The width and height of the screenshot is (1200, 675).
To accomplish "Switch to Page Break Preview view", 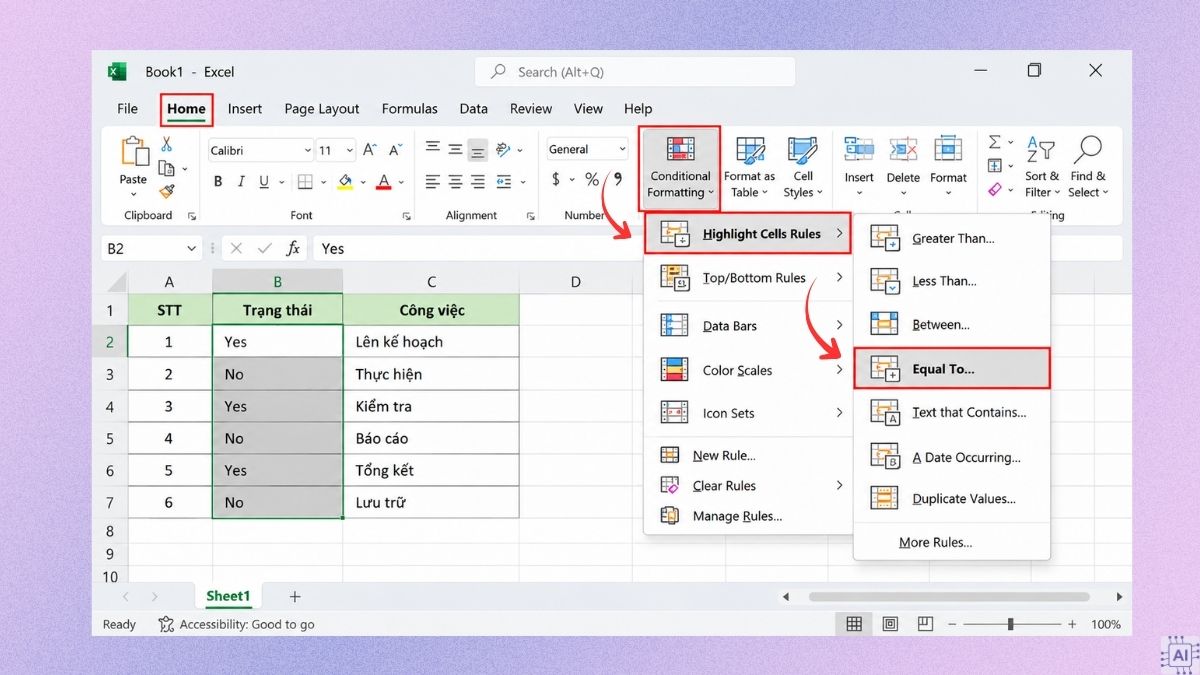I will [x=927, y=624].
